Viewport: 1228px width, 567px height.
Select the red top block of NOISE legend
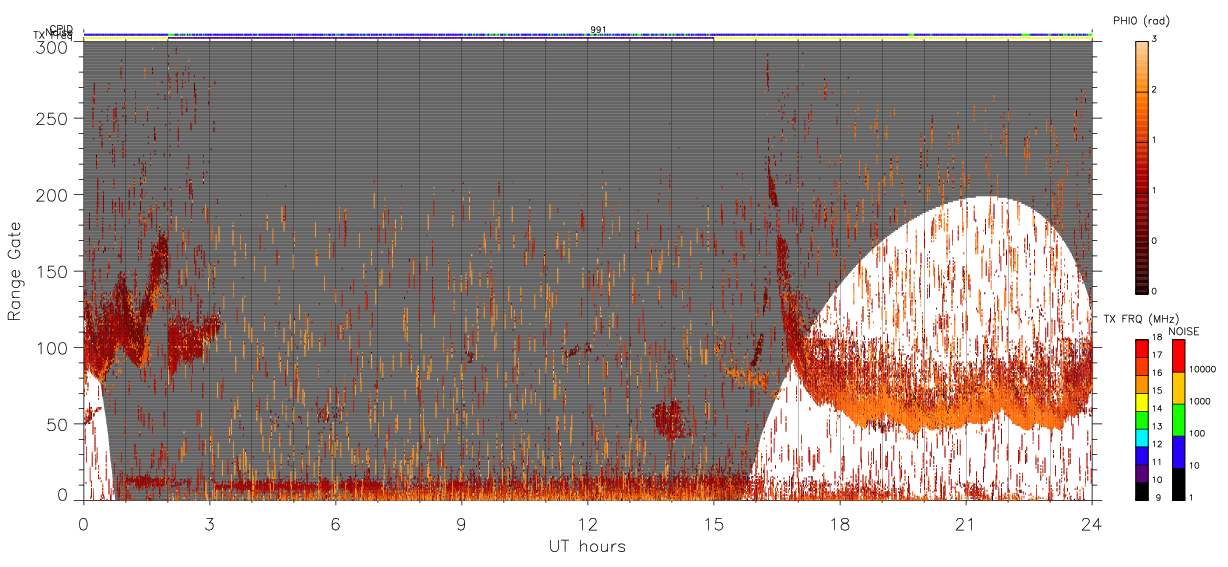click(1178, 356)
